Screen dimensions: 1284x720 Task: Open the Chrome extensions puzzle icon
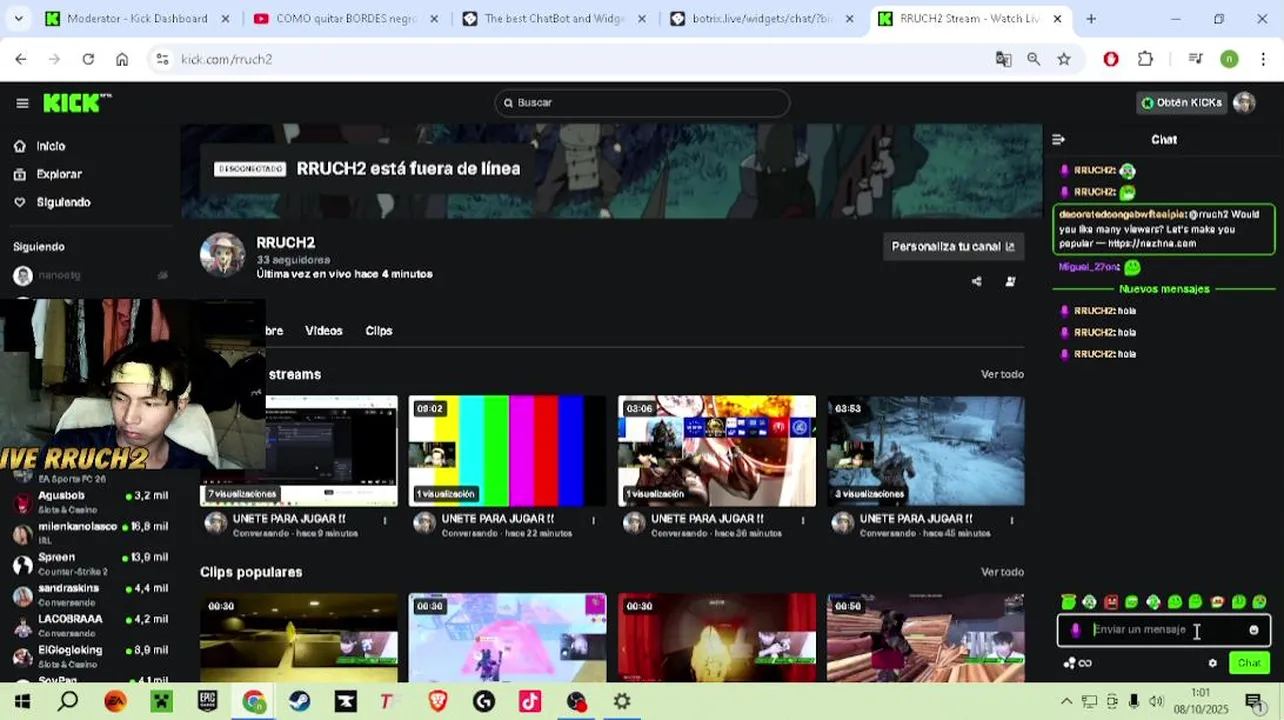point(1145,59)
